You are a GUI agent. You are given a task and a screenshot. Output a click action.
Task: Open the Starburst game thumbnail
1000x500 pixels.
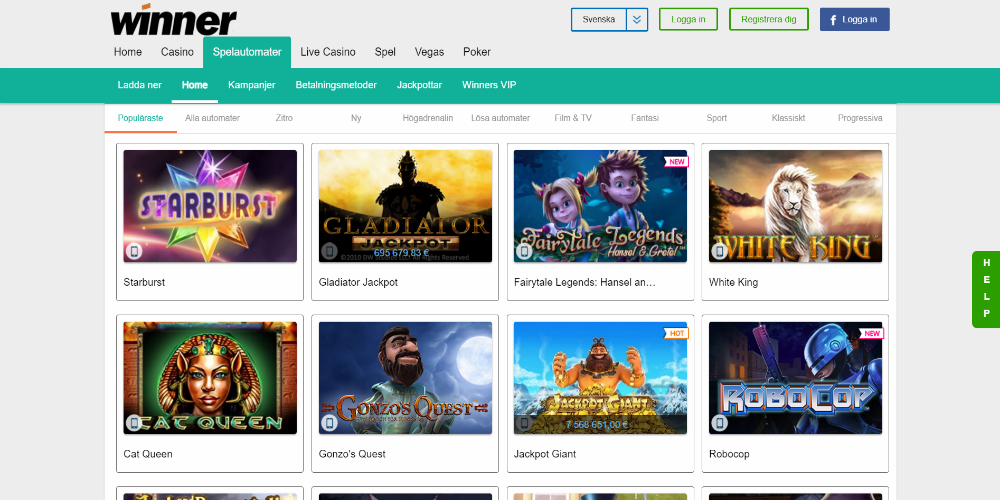point(210,206)
